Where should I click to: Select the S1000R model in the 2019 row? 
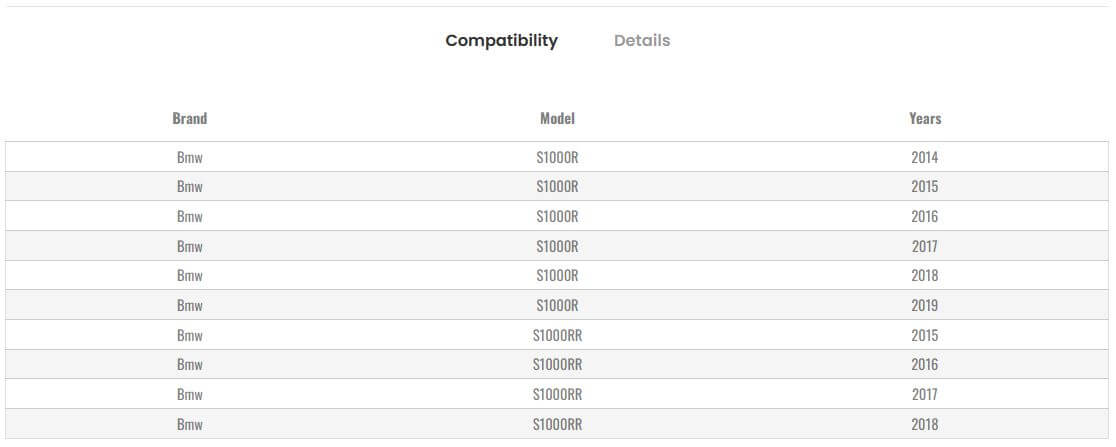557,306
